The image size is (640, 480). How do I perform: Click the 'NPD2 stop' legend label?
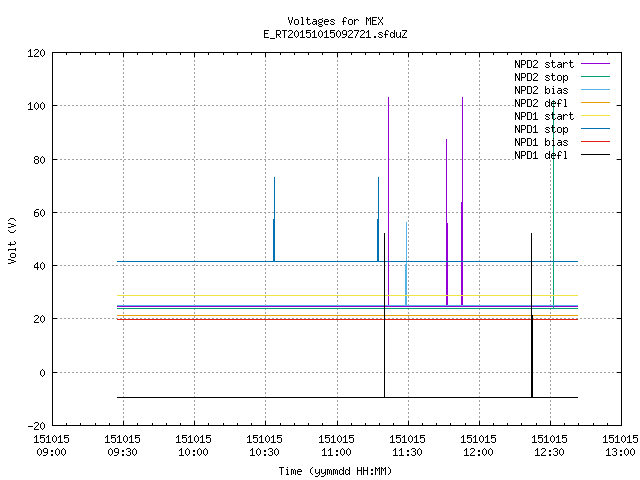pos(541,77)
